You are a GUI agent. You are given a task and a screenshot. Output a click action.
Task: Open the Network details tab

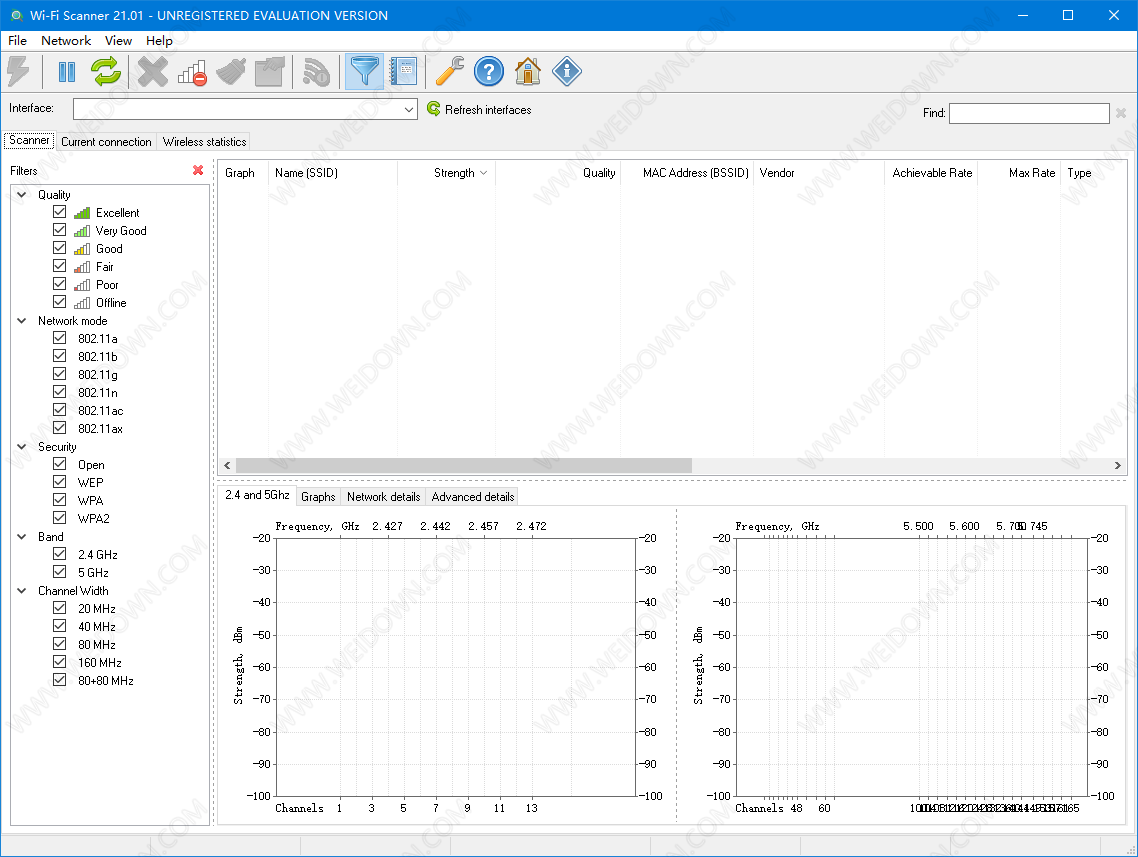[383, 496]
